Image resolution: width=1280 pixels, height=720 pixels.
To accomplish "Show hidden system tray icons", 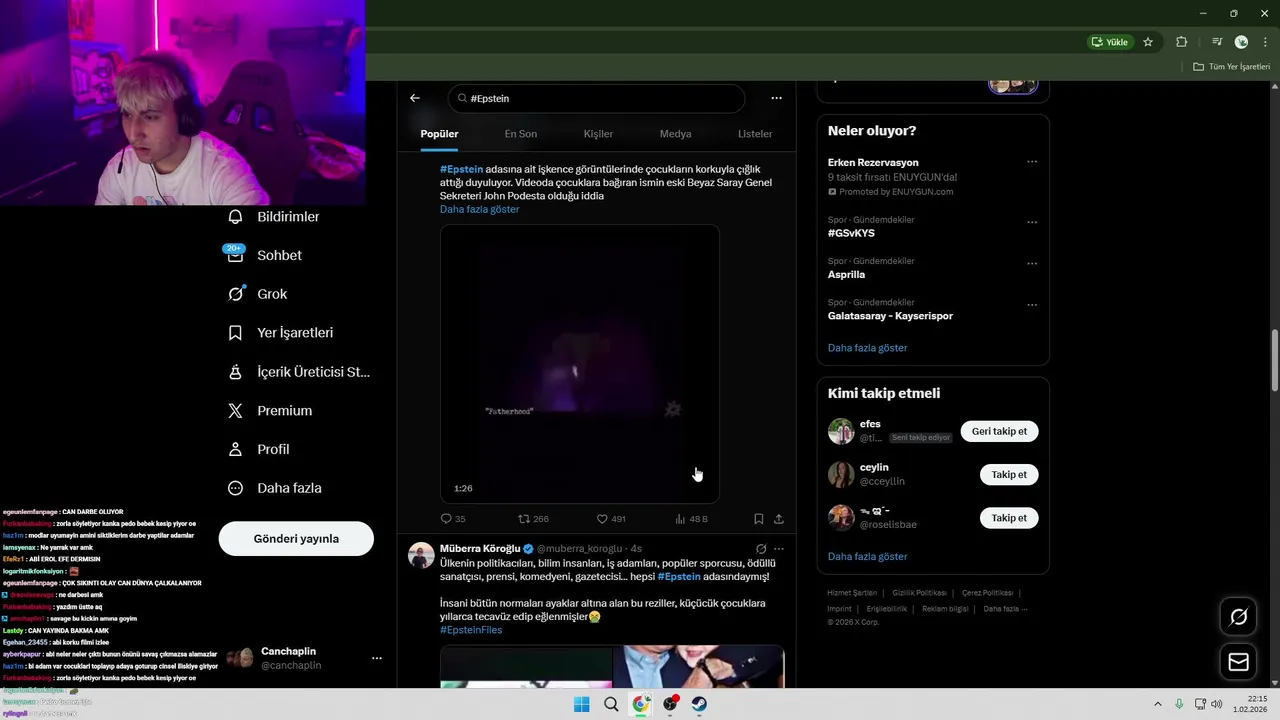I will coord(1158,704).
